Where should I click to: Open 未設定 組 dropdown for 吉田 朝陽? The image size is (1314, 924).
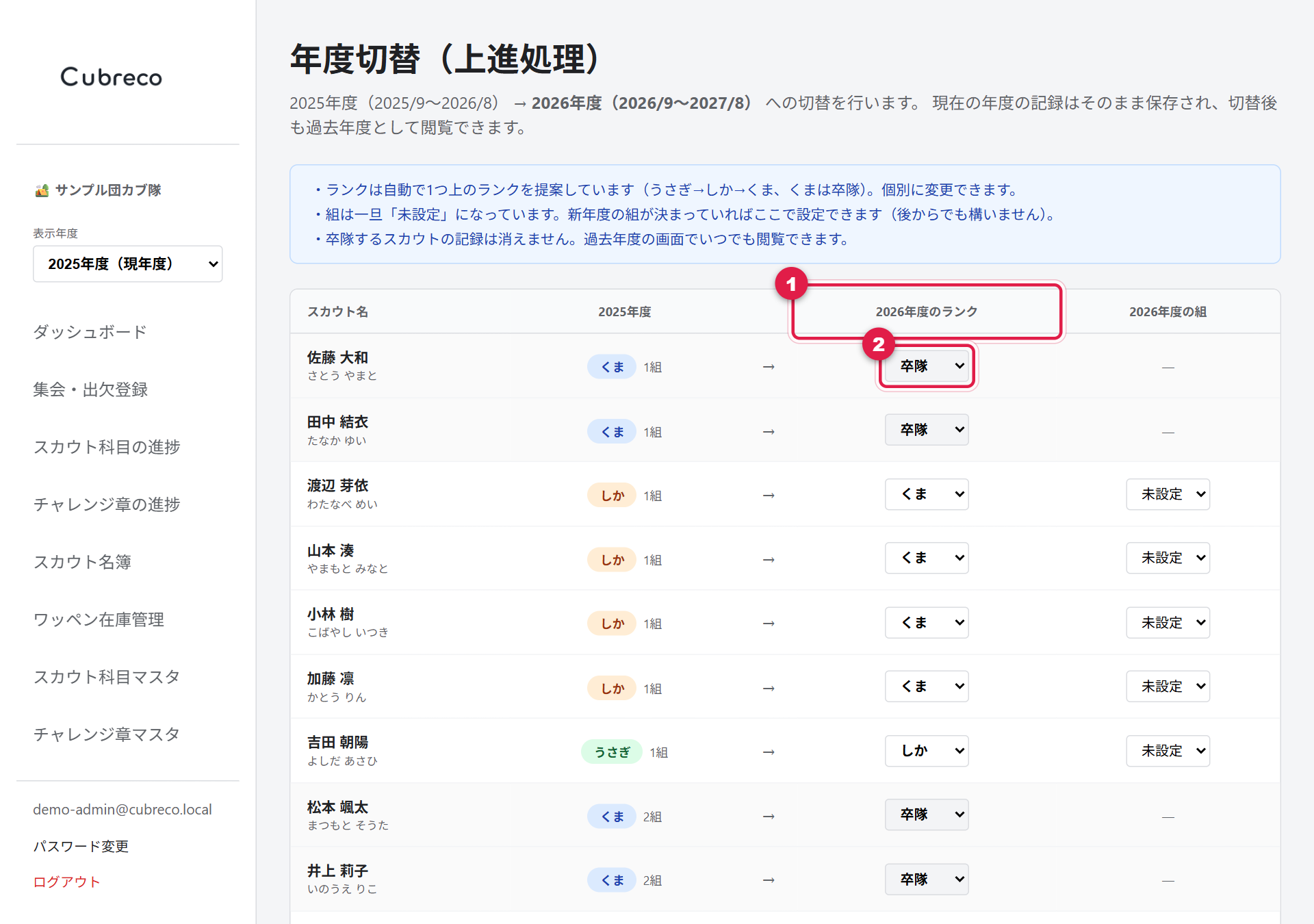(1168, 751)
